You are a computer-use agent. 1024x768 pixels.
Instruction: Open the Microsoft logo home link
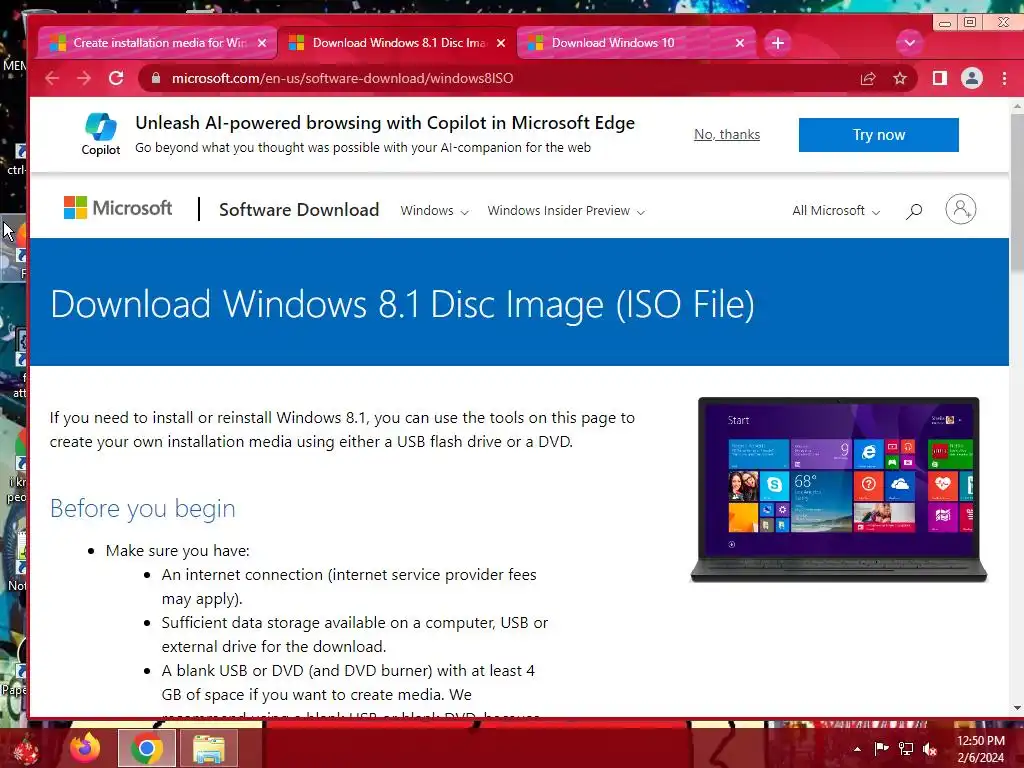coord(118,208)
